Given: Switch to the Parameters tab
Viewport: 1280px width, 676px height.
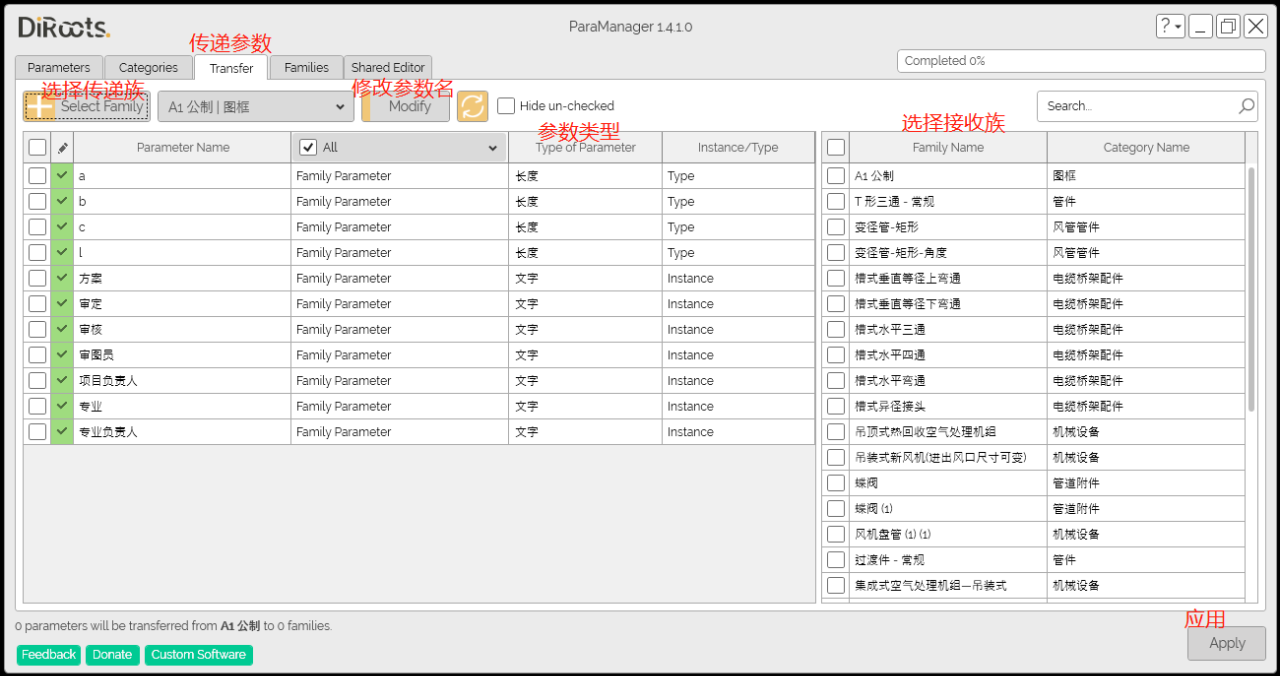Looking at the screenshot, I should (x=59, y=68).
